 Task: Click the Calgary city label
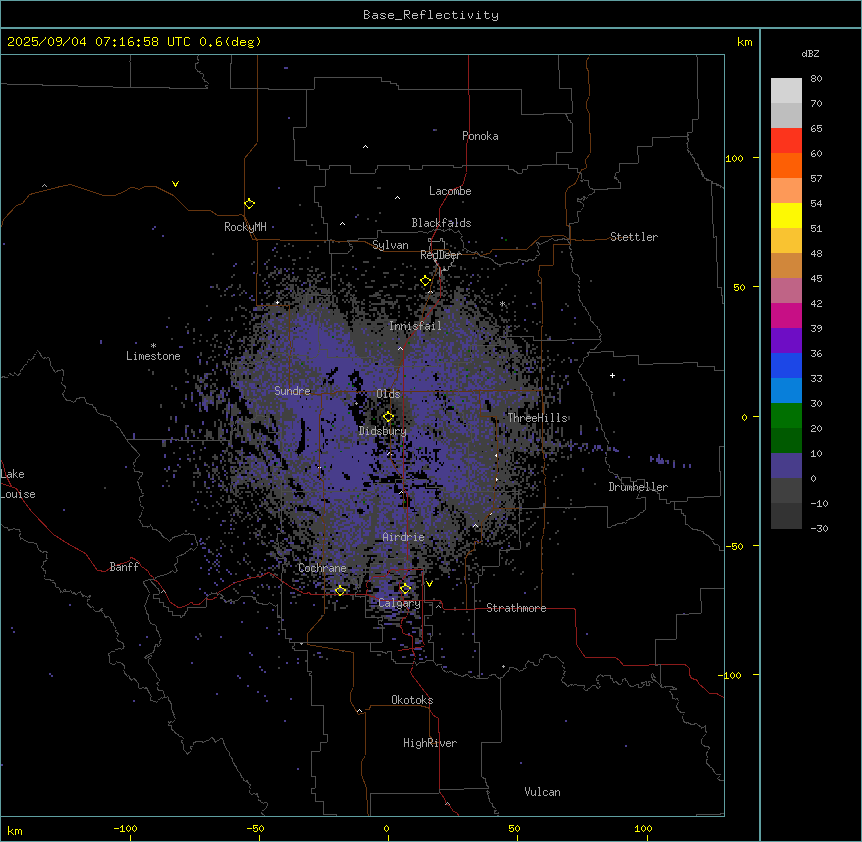pos(399,603)
